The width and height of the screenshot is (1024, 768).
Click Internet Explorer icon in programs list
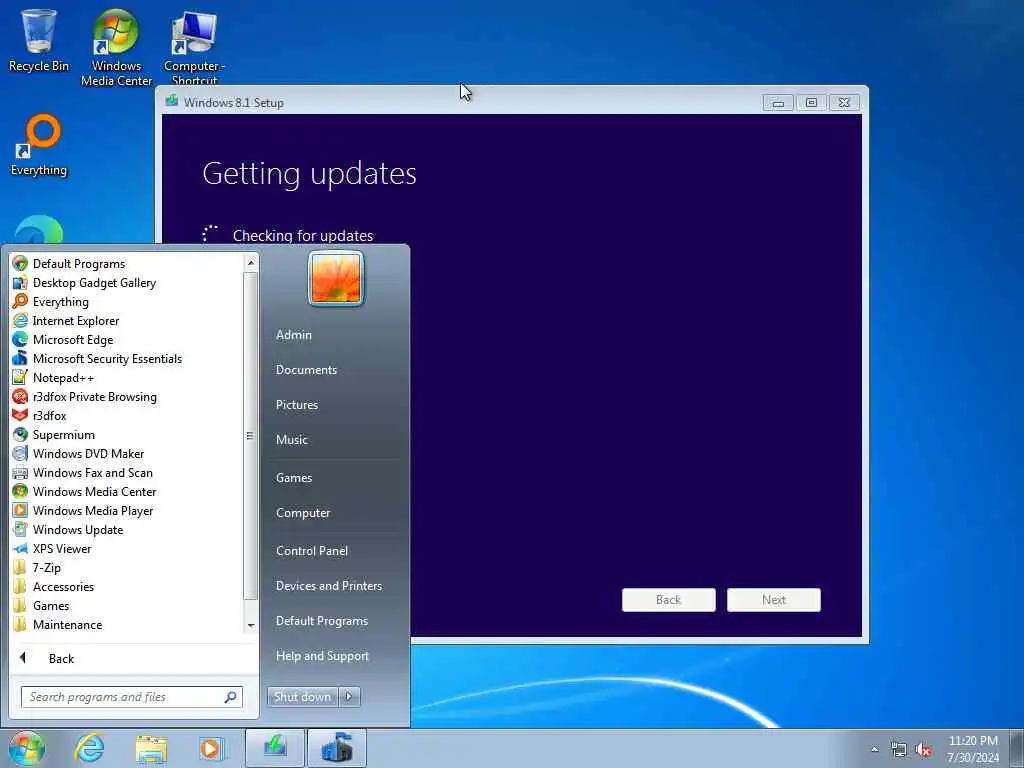(20, 321)
